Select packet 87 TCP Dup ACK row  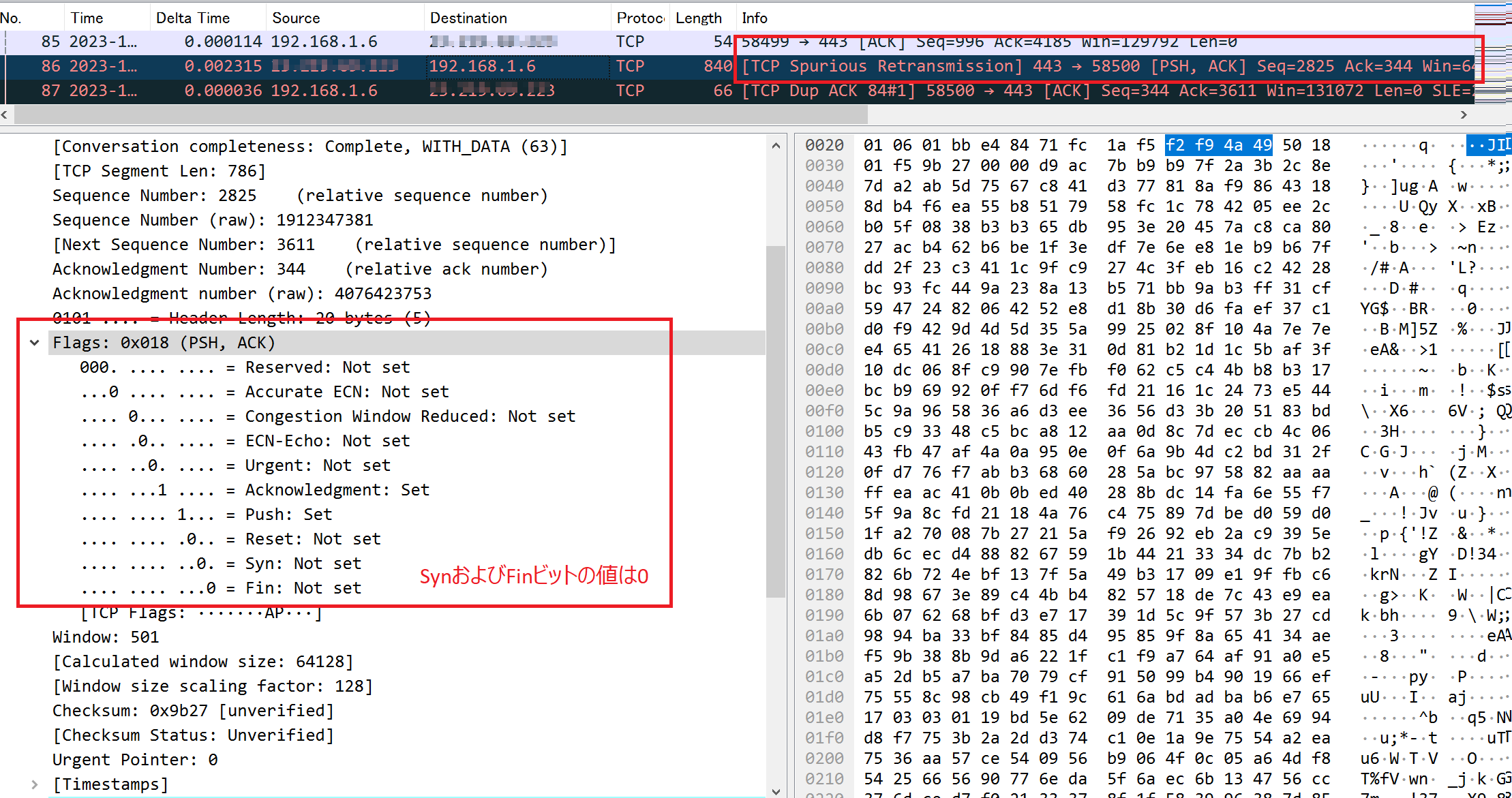coord(737,91)
